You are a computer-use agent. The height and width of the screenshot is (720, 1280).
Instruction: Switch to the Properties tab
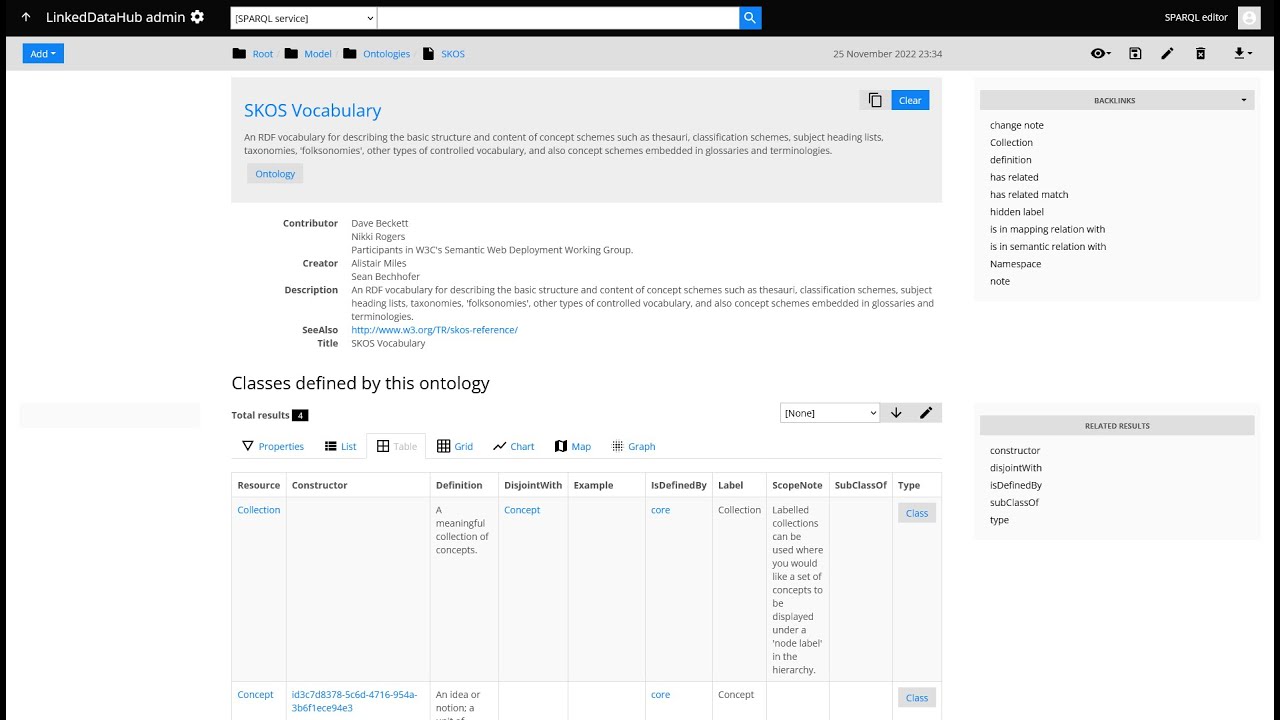click(x=273, y=446)
